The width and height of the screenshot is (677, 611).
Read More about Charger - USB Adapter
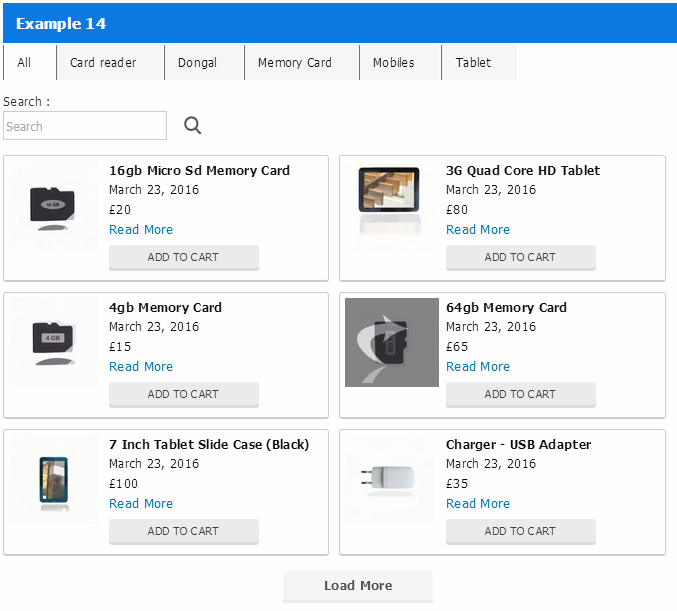coord(478,503)
